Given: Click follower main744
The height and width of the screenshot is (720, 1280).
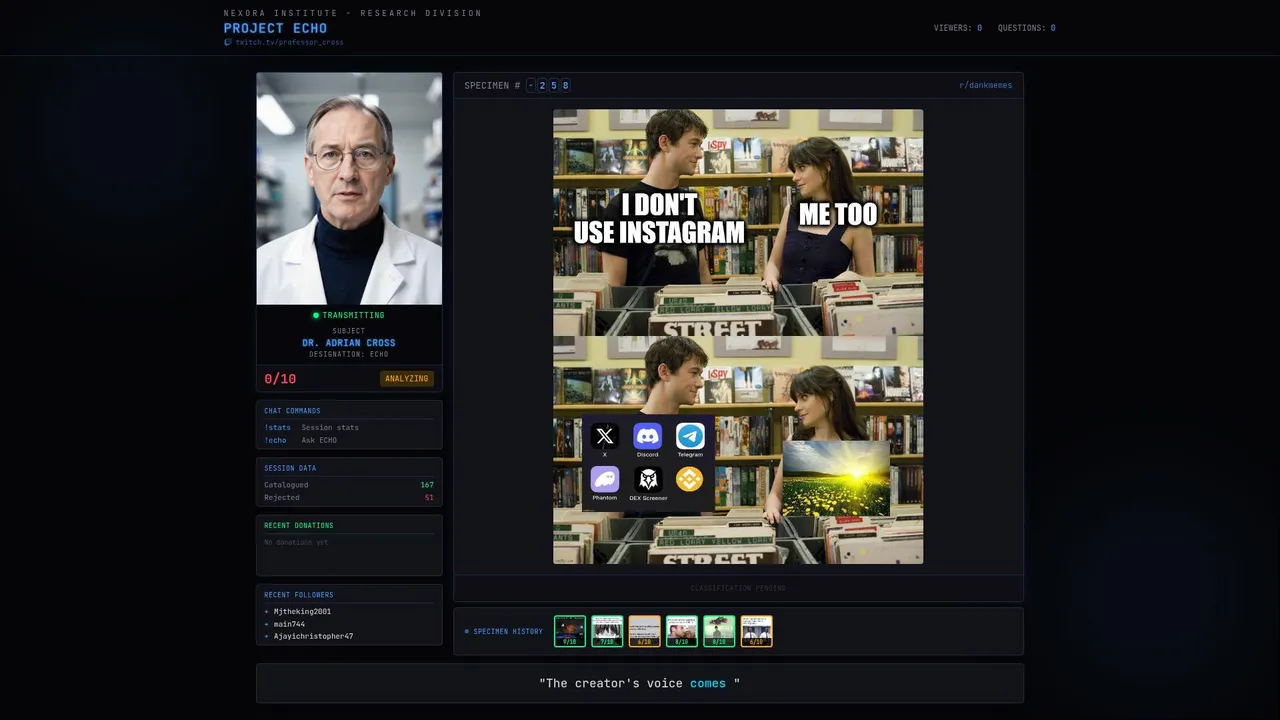Looking at the screenshot, I should click(x=289, y=624).
